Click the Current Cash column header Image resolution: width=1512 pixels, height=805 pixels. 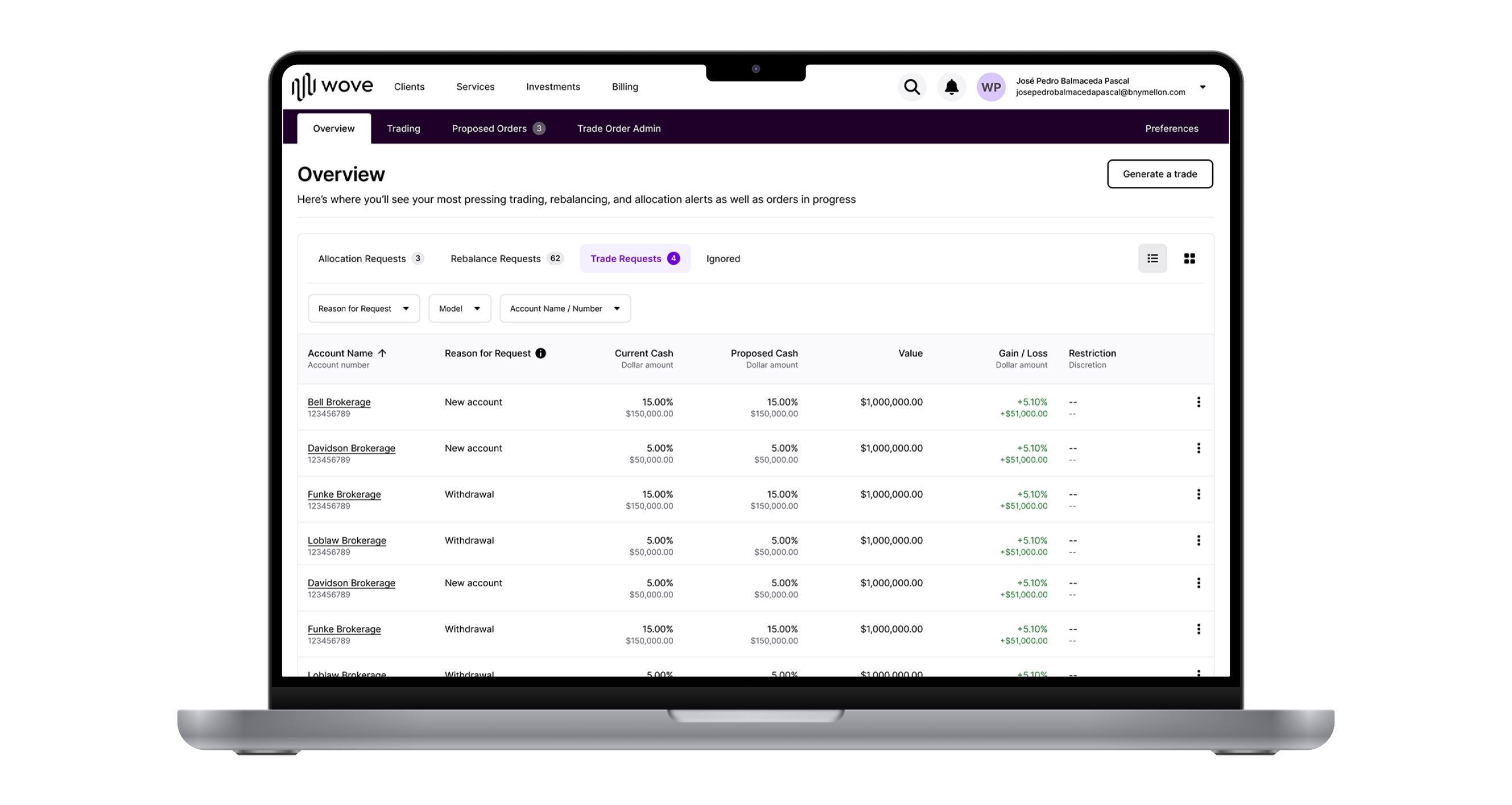[x=644, y=353]
